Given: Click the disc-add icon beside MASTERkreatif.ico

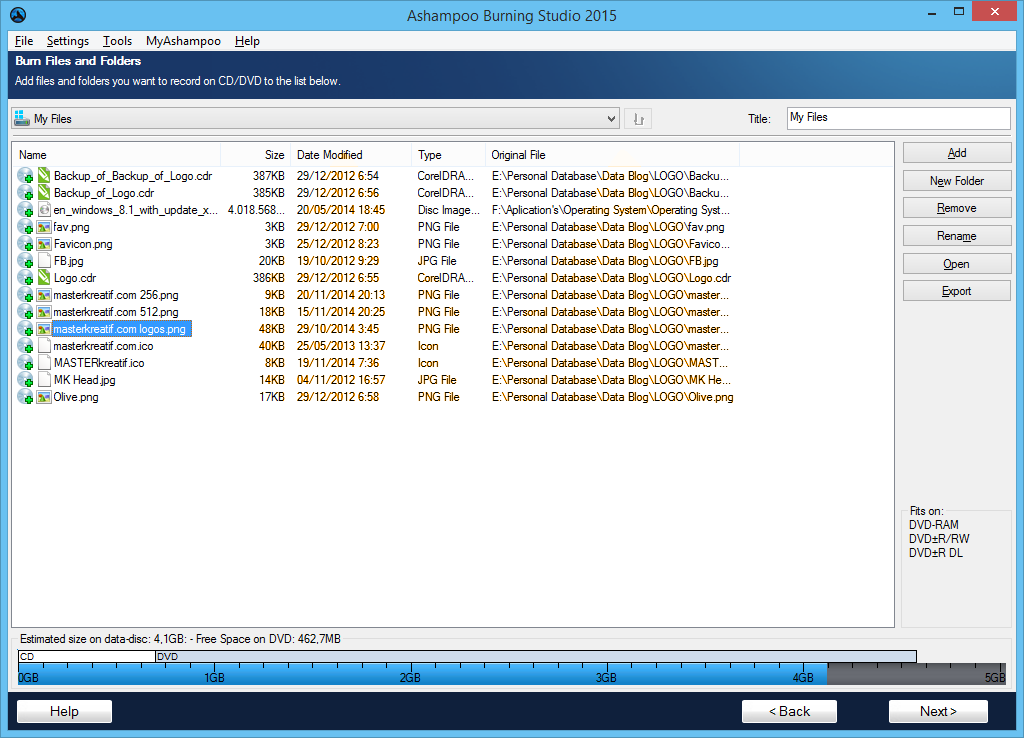Looking at the screenshot, I should (25, 362).
